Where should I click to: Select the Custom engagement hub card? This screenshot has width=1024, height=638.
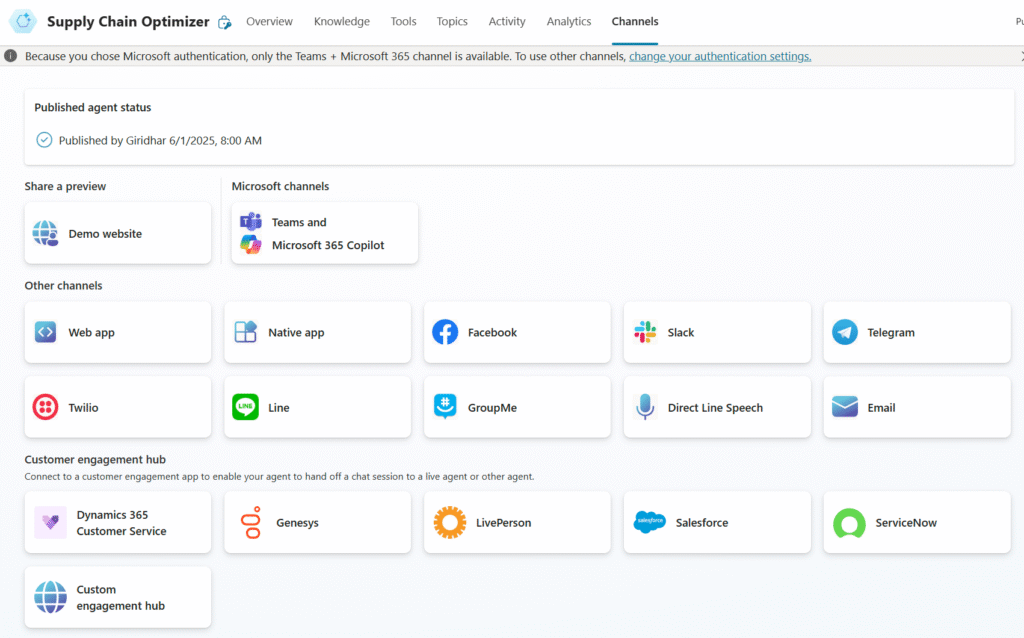point(118,597)
